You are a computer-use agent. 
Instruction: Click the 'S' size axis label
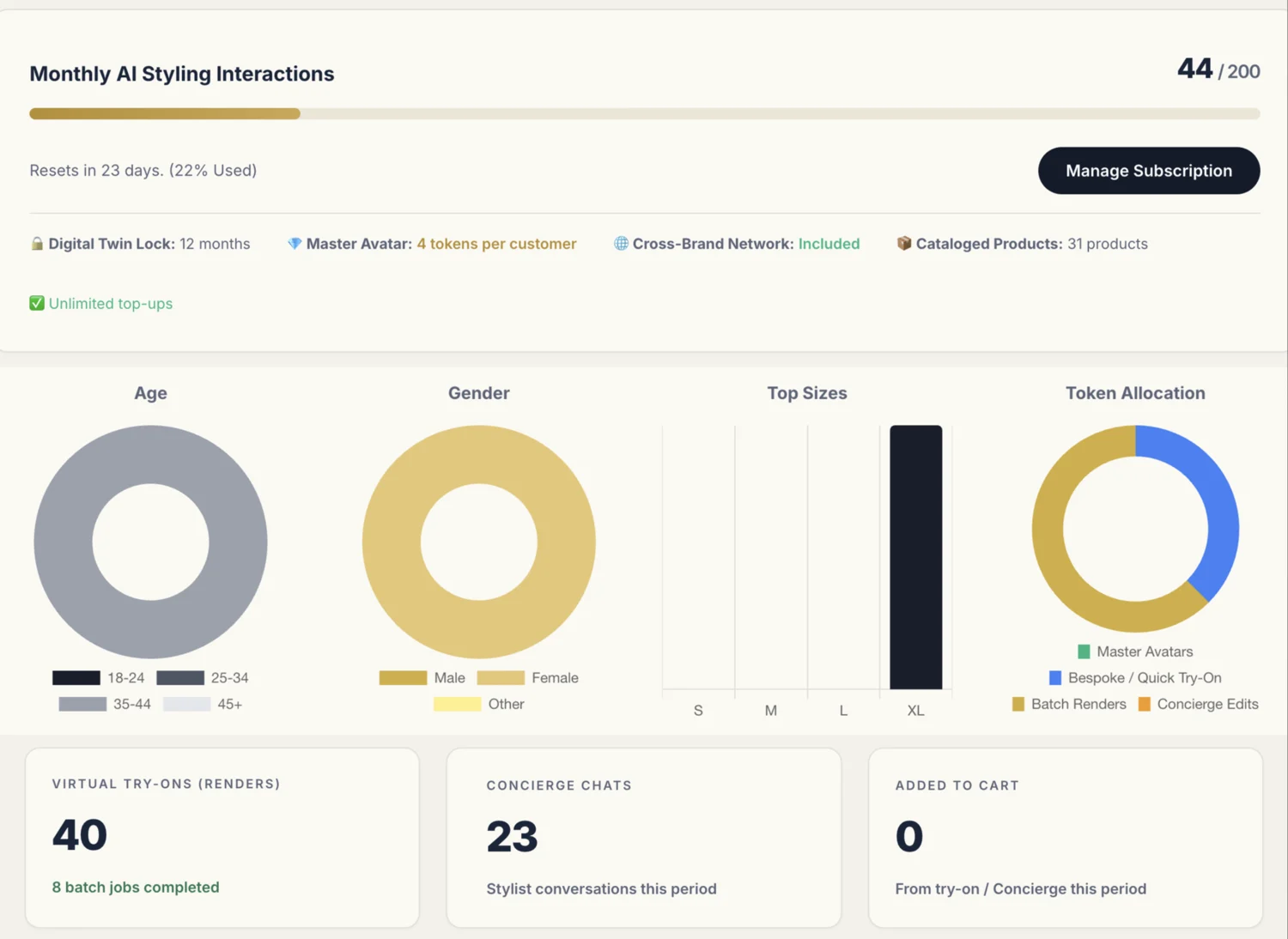point(698,711)
